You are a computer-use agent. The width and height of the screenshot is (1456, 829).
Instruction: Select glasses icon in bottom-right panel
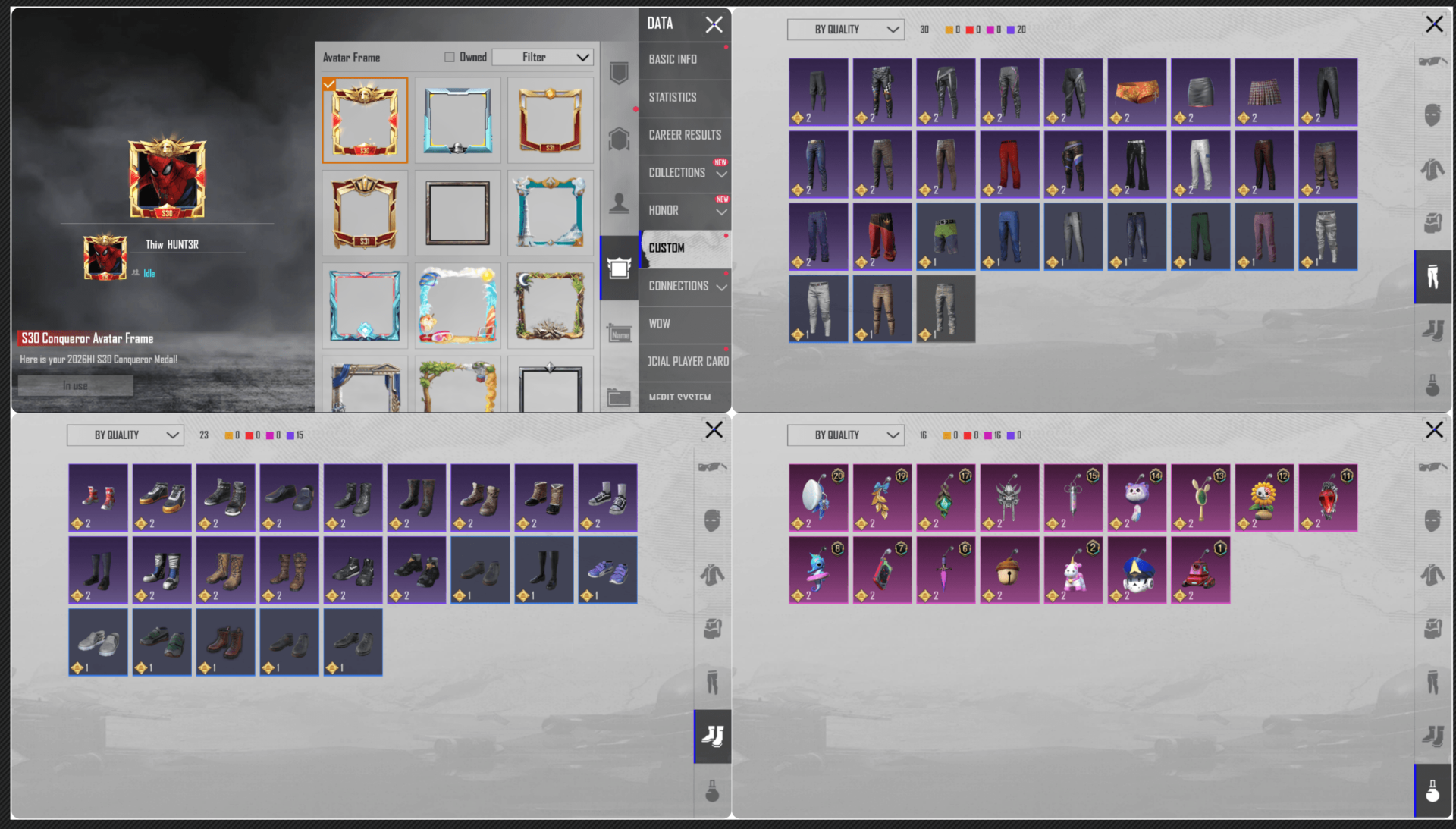click(1432, 467)
